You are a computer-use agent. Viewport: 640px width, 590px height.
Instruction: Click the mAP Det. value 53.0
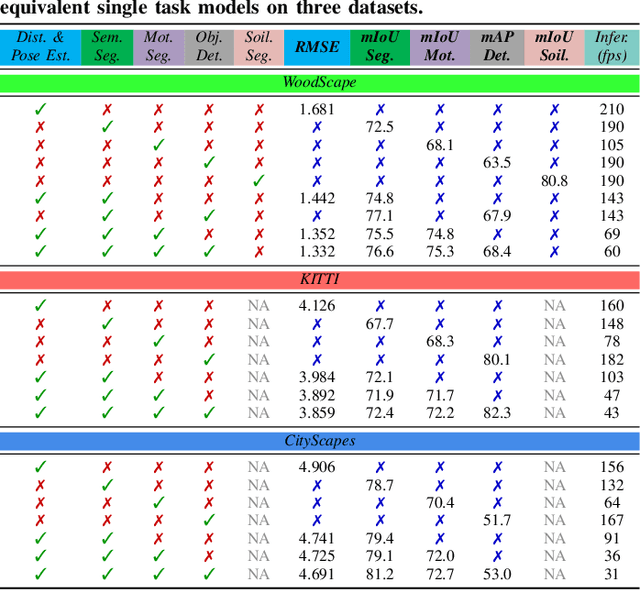pyautogui.click(x=497, y=574)
